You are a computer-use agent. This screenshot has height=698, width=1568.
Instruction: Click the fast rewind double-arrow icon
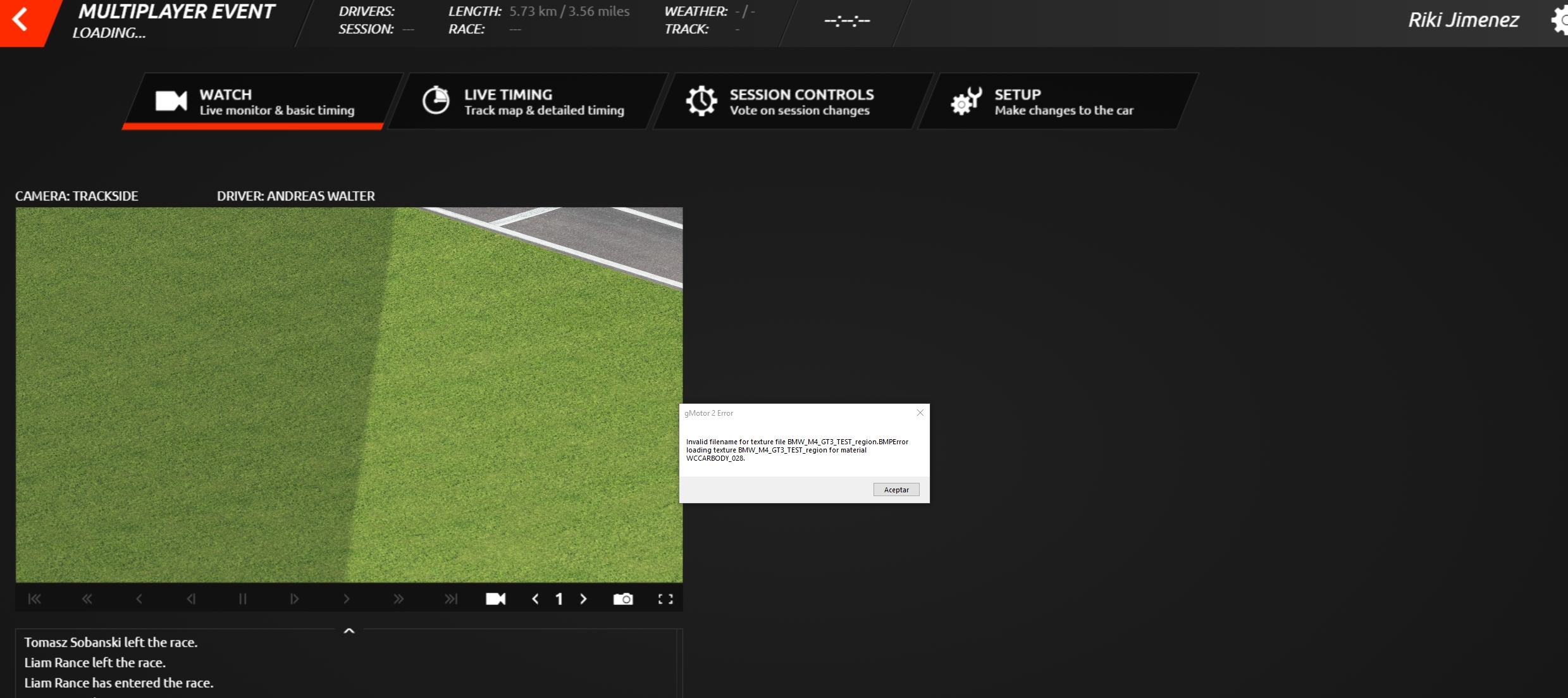(87, 599)
